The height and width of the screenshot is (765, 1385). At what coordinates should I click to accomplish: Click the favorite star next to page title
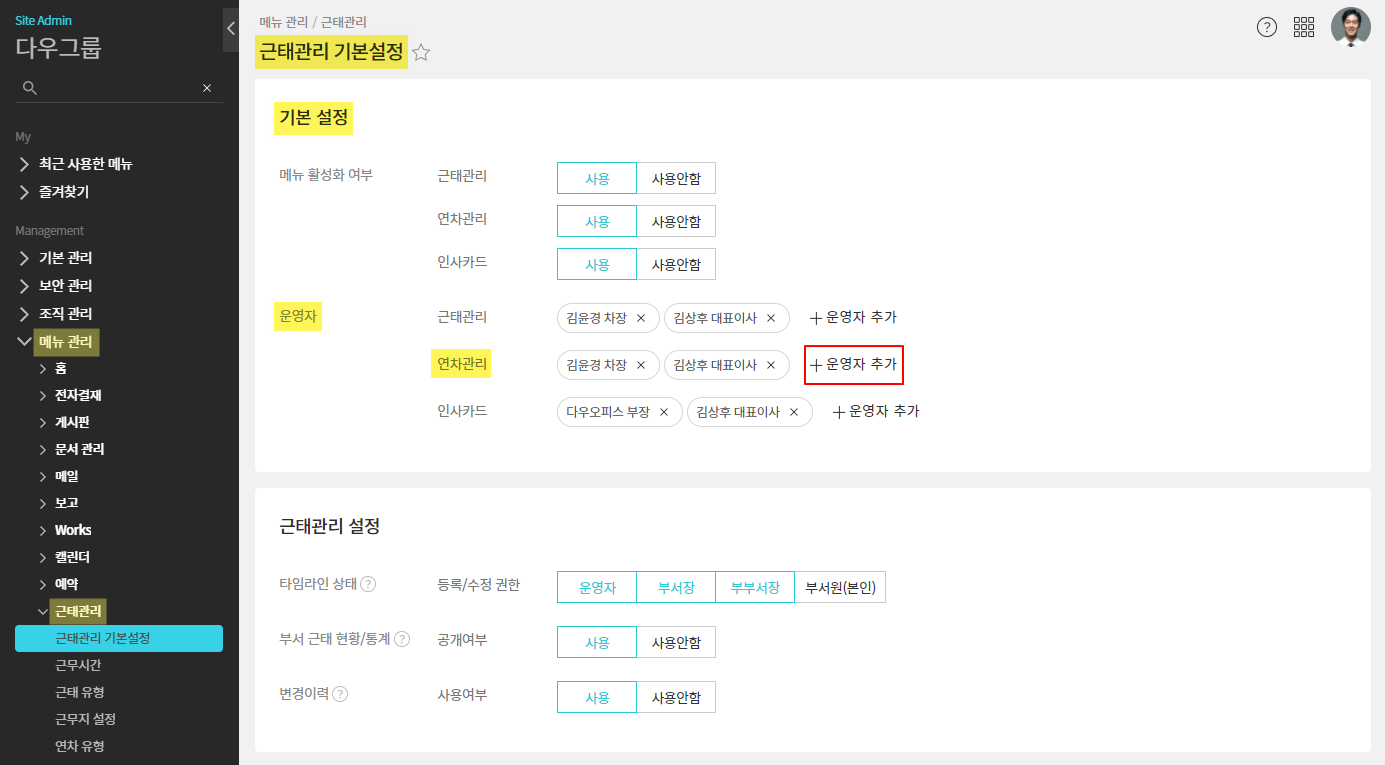pos(421,53)
